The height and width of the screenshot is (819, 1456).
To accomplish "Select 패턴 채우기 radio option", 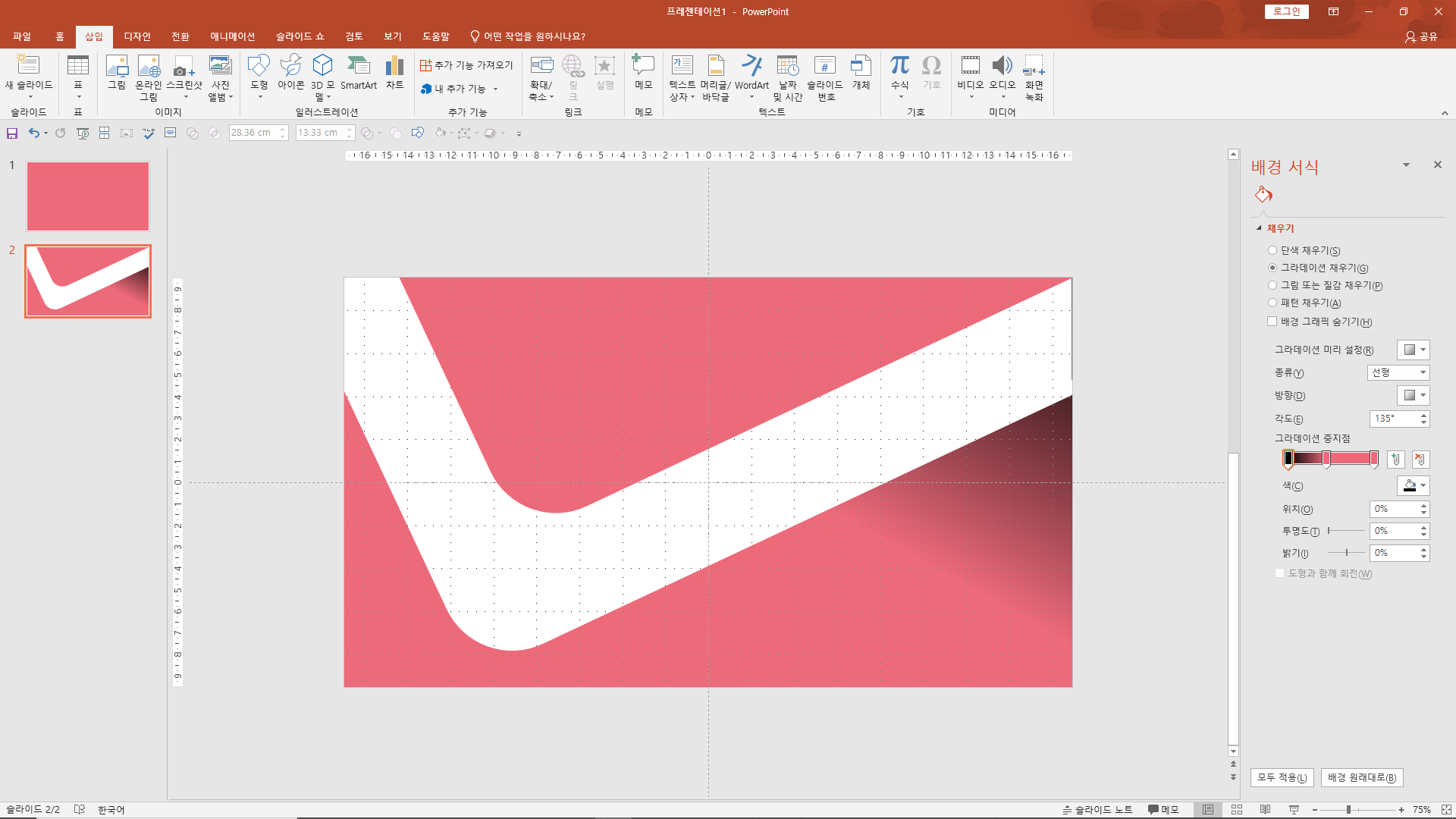I will [1272, 303].
